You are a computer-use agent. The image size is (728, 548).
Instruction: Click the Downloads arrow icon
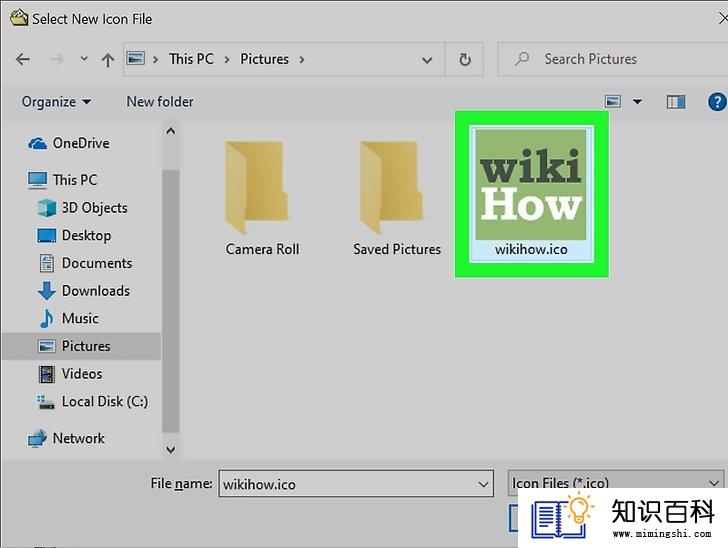tap(46, 291)
